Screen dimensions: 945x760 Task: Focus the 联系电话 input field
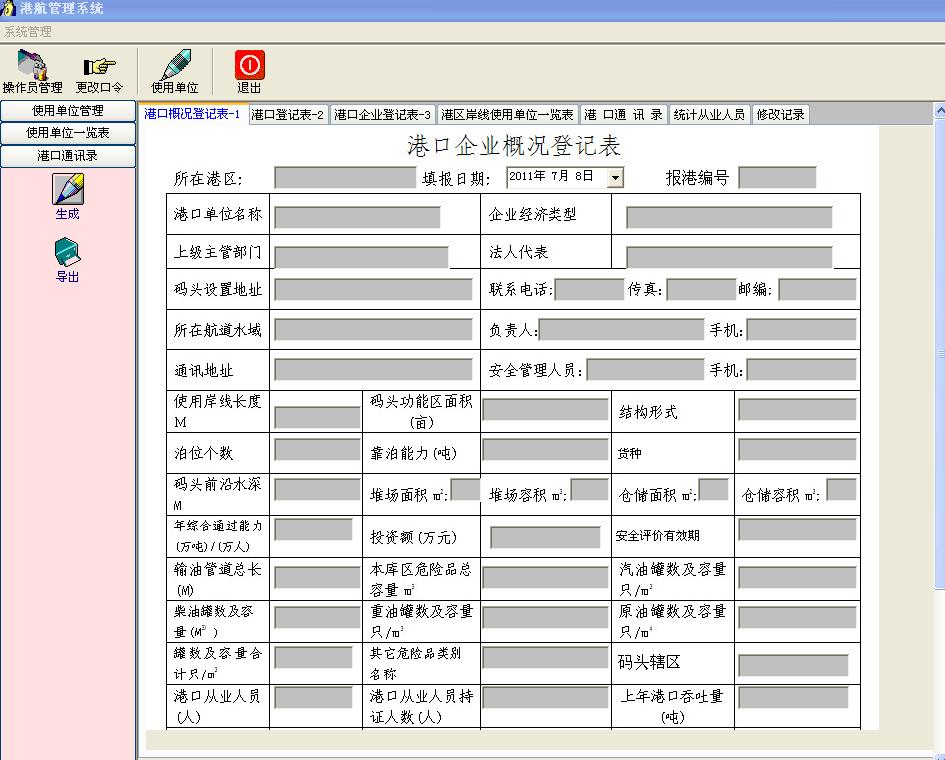click(x=589, y=289)
